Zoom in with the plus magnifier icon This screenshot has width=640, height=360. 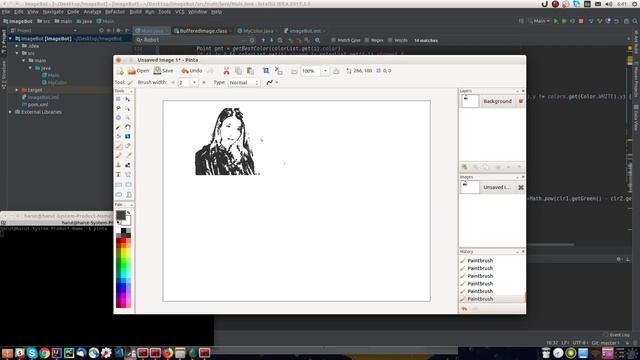[x=336, y=71]
